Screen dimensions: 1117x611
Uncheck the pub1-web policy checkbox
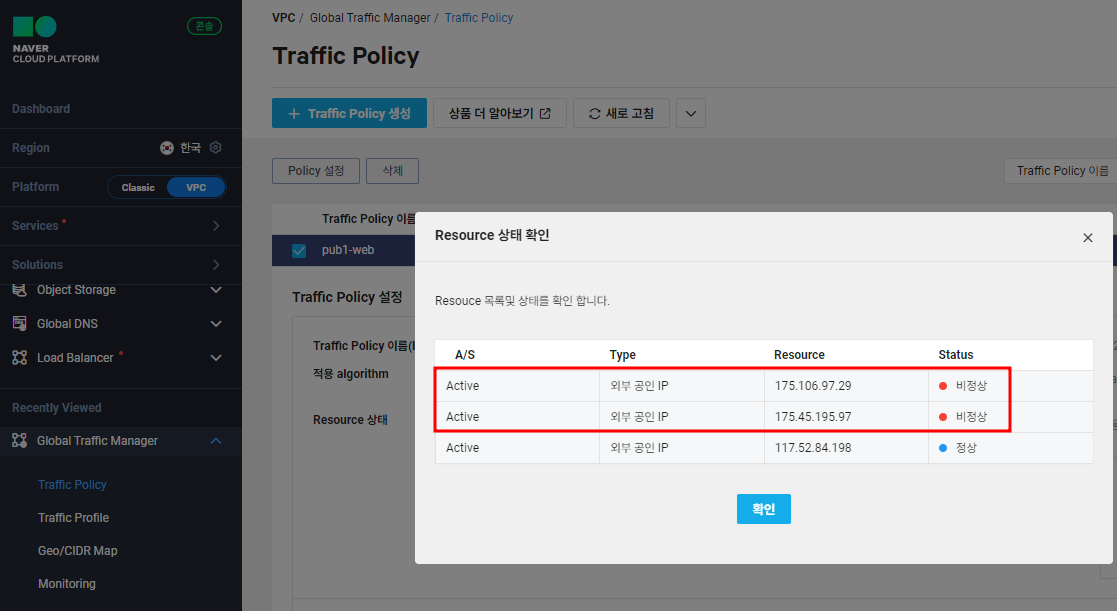pos(298,250)
